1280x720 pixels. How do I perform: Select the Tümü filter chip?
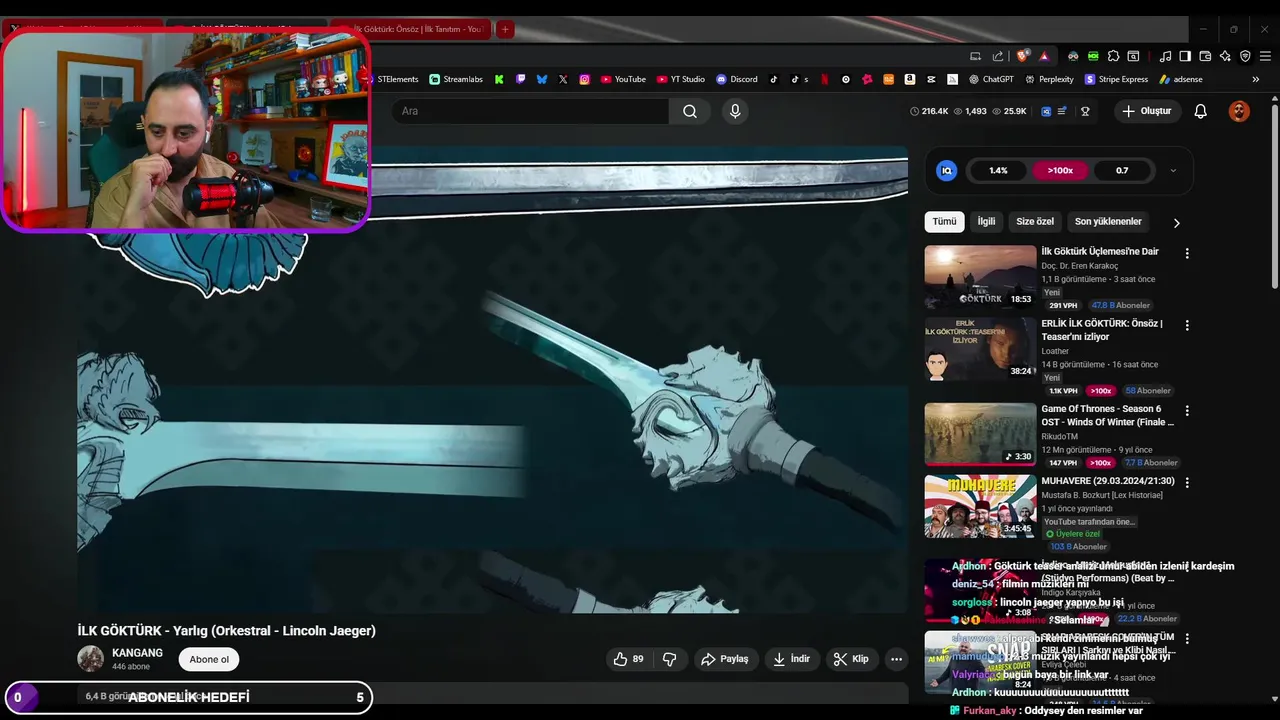click(944, 221)
